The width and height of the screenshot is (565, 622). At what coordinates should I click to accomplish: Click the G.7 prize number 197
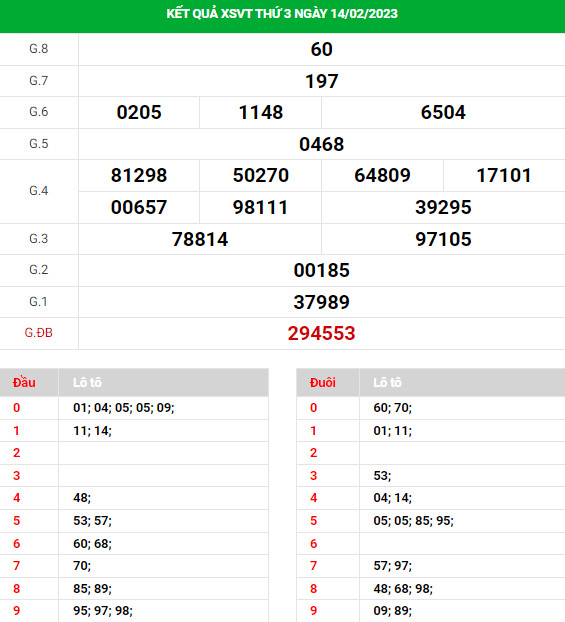(x=321, y=81)
